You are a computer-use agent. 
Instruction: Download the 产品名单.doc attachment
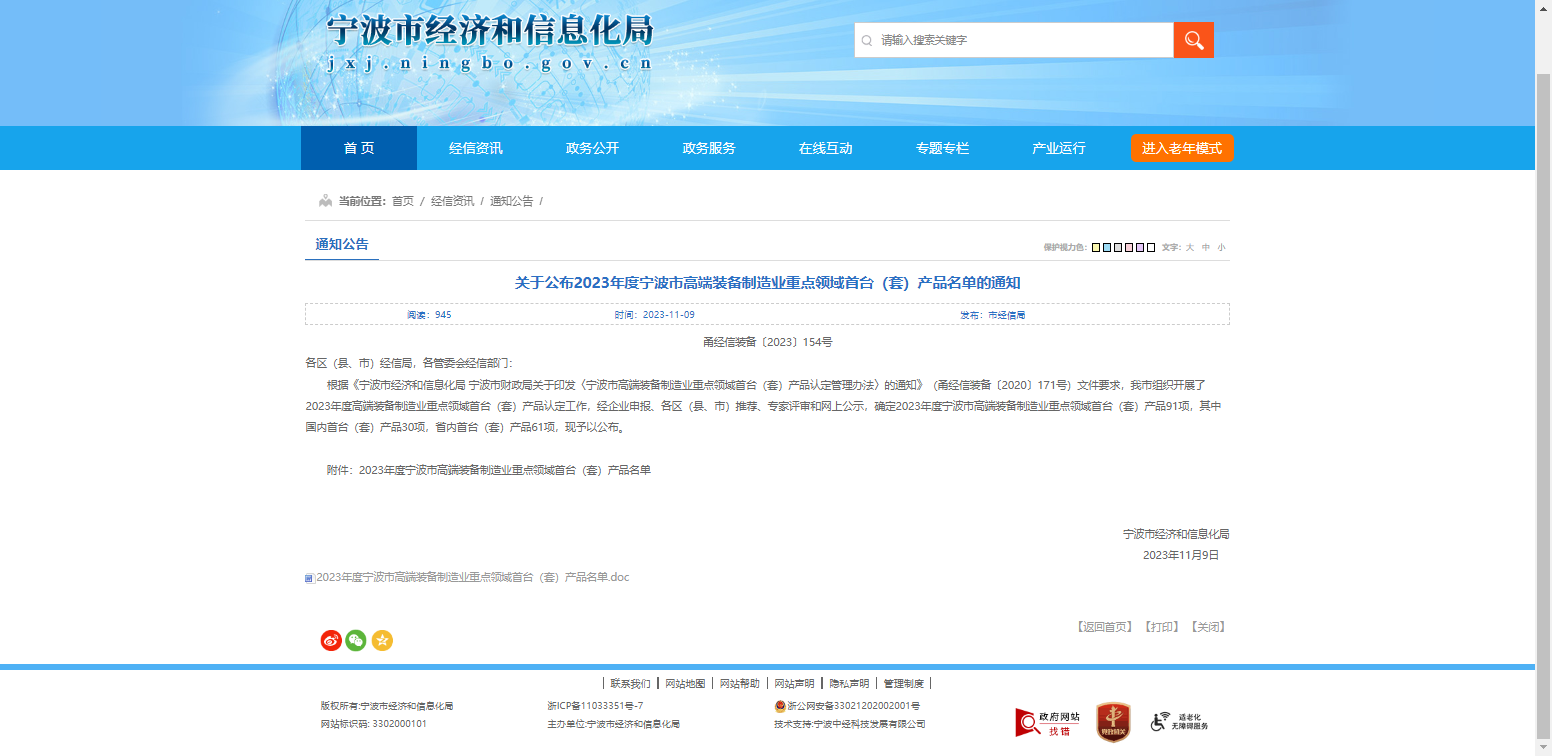tap(472, 577)
